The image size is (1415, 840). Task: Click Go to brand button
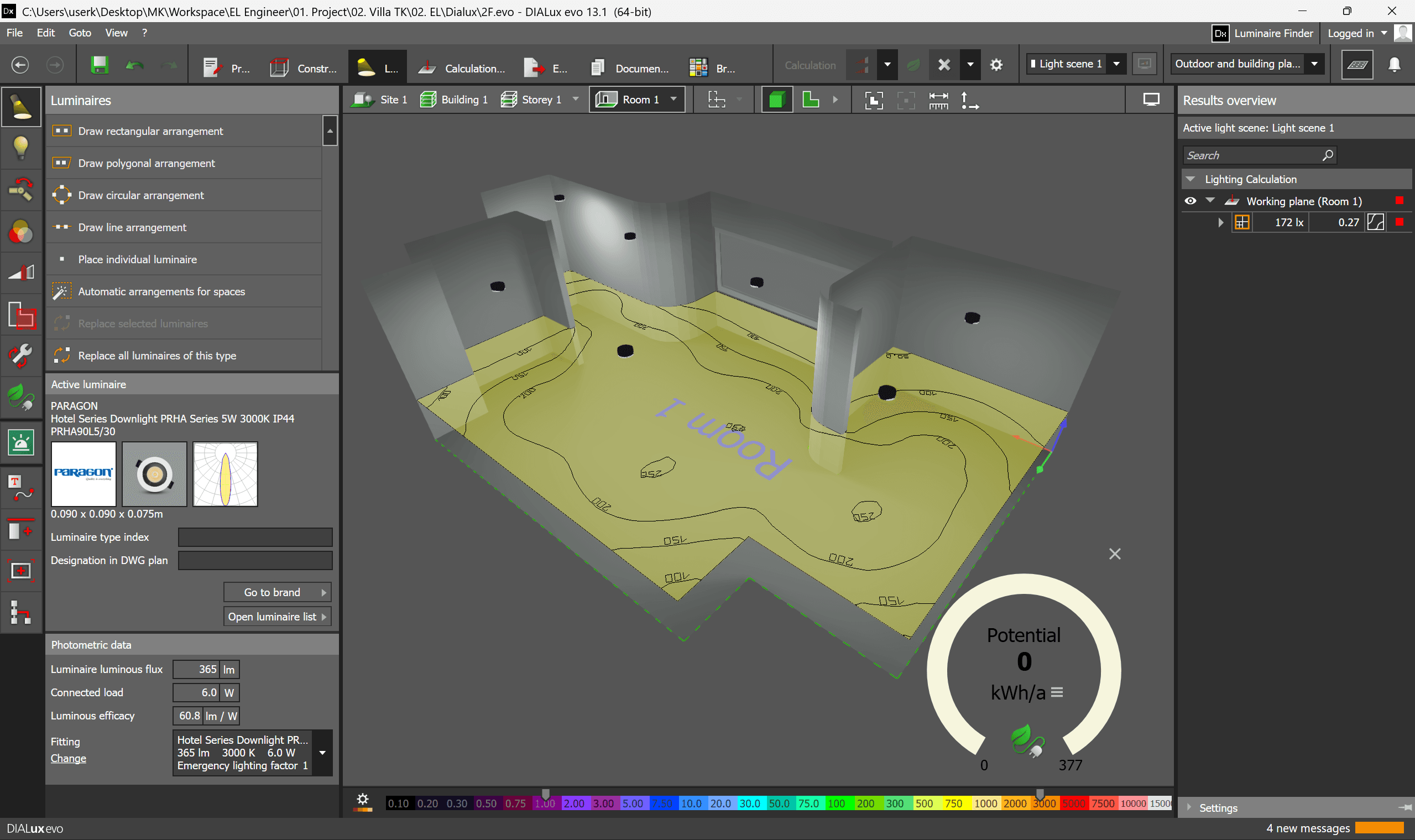pos(278,592)
